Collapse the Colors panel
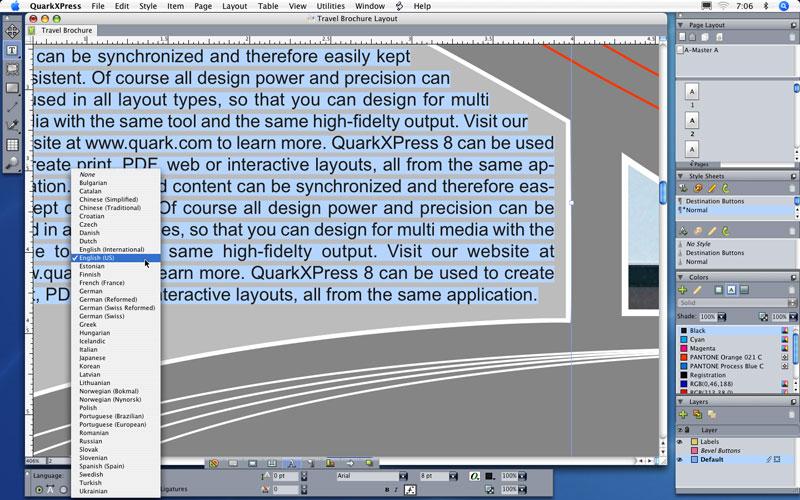800x500 pixels. (681, 277)
